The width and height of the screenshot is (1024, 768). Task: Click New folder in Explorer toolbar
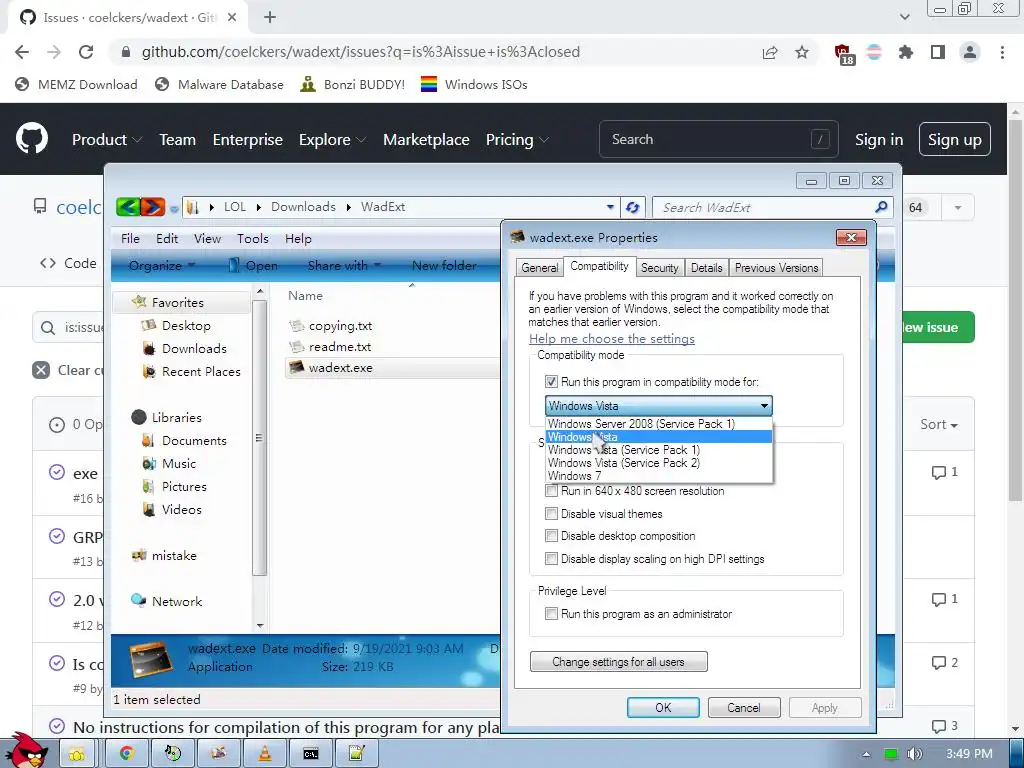tap(444, 265)
